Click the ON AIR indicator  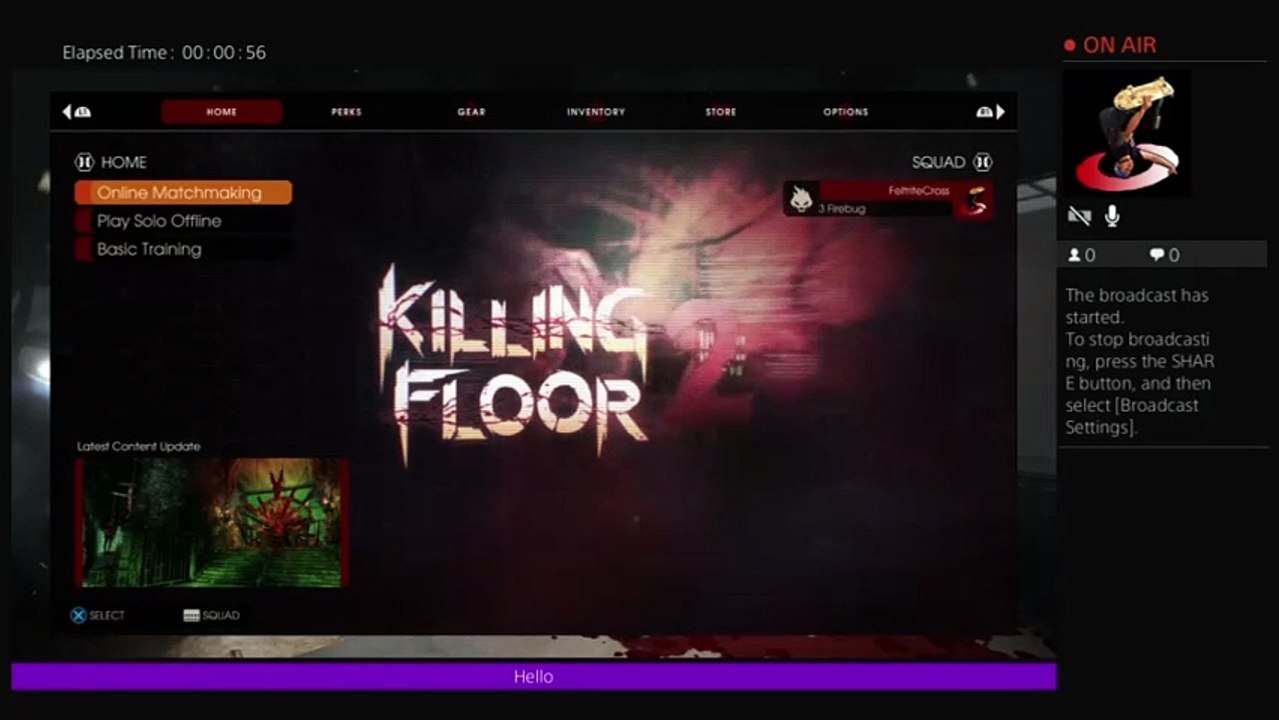coord(1110,45)
